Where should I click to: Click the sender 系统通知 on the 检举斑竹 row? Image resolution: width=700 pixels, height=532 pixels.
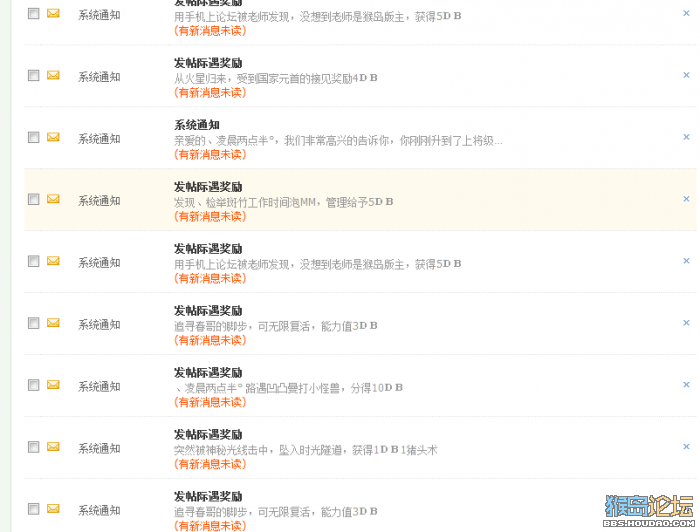click(99, 201)
